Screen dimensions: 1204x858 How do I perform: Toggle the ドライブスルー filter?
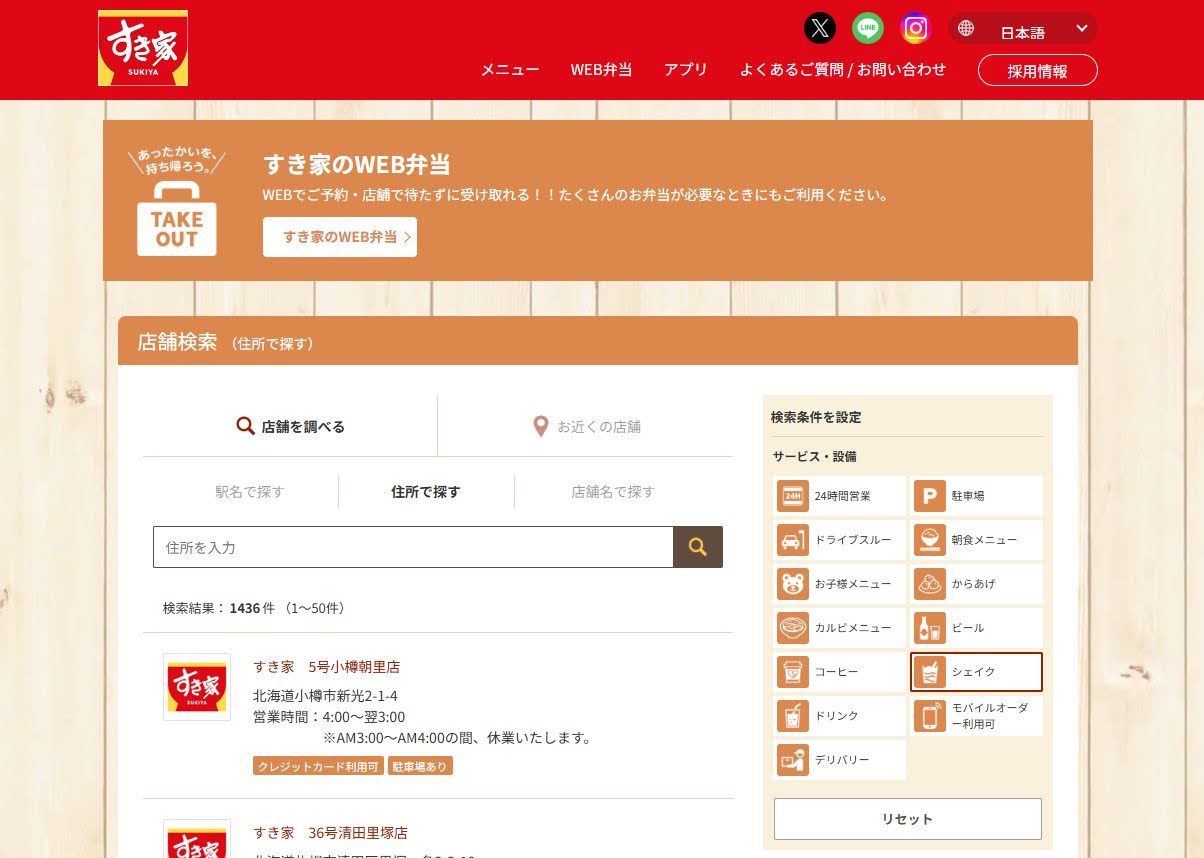[x=840, y=540]
